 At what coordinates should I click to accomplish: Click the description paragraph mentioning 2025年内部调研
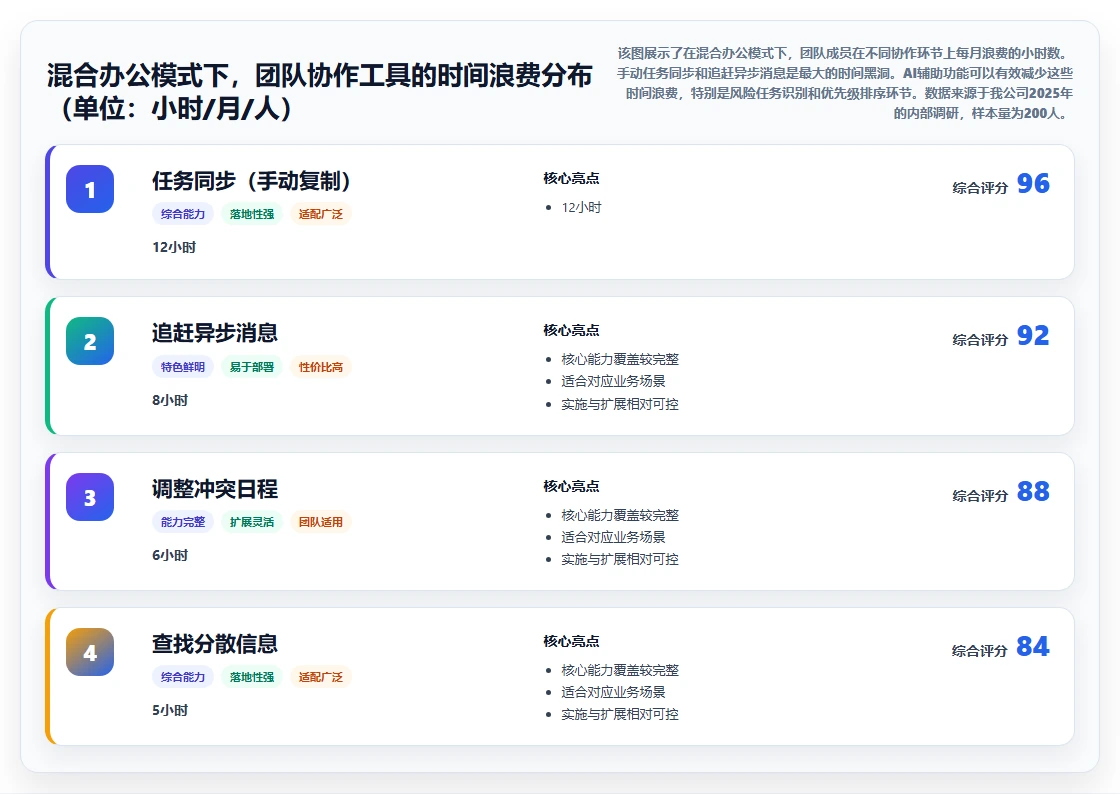[845, 83]
